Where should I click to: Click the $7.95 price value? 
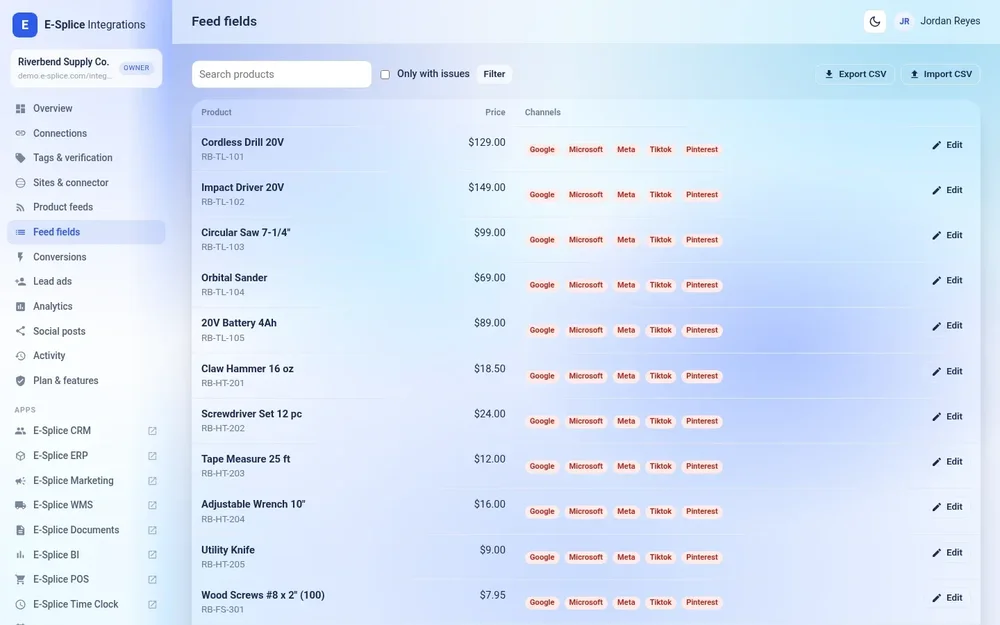coord(492,595)
